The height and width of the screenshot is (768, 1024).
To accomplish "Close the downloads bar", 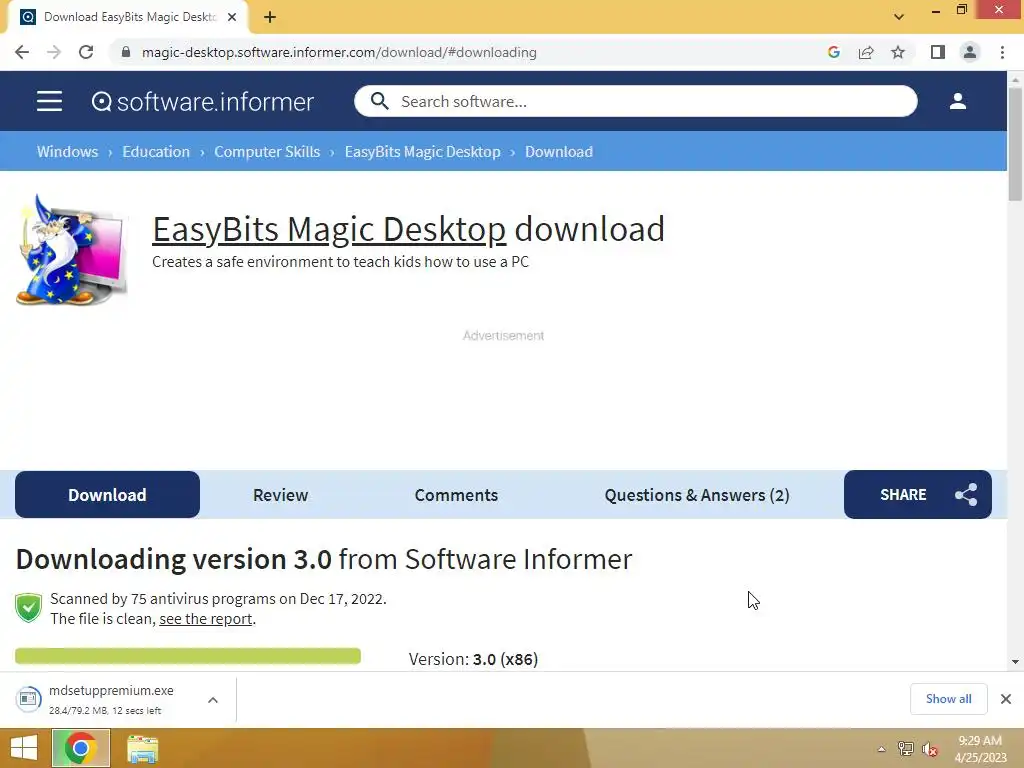I will (1006, 699).
